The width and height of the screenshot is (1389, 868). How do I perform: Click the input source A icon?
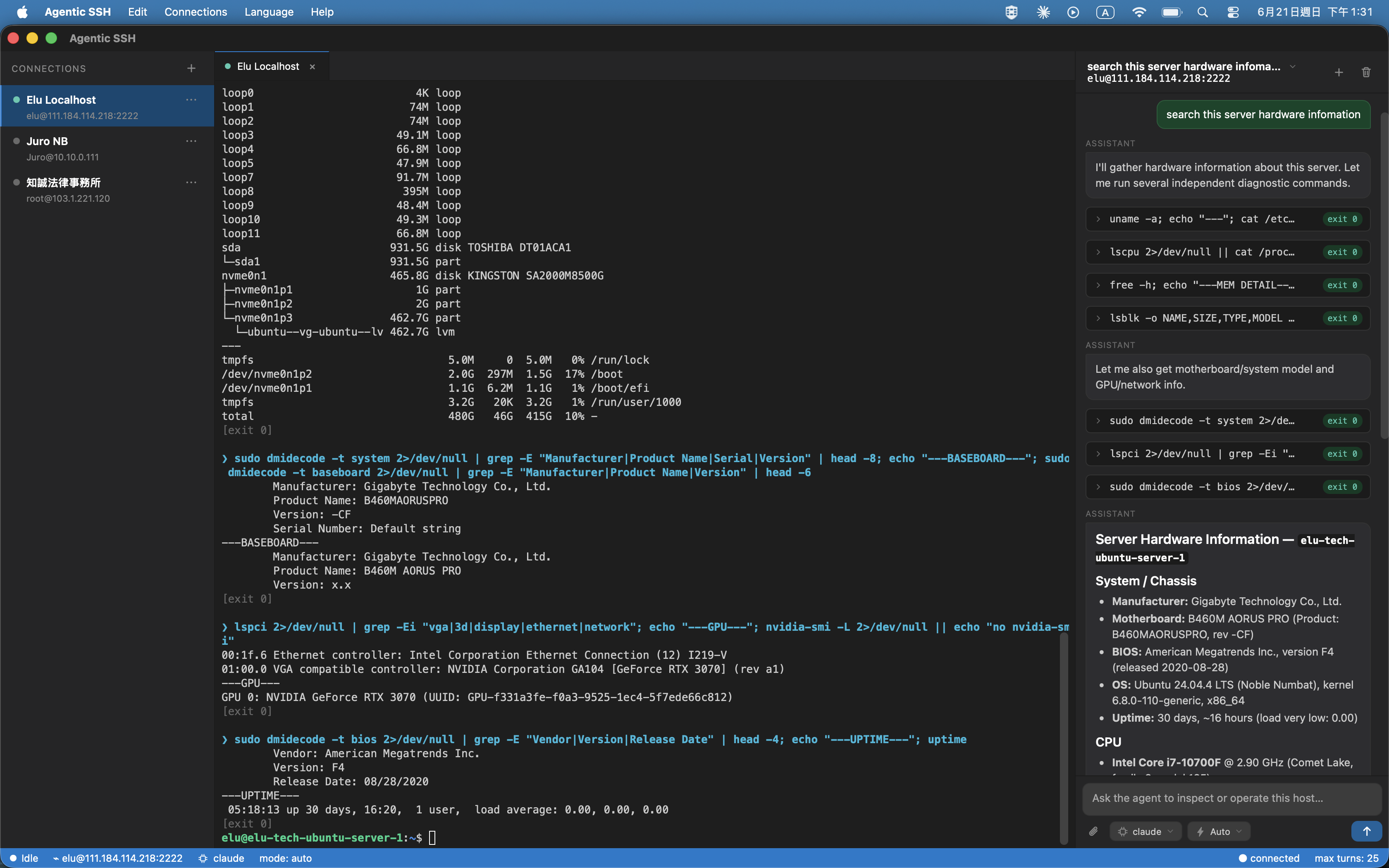pyautogui.click(x=1105, y=12)
